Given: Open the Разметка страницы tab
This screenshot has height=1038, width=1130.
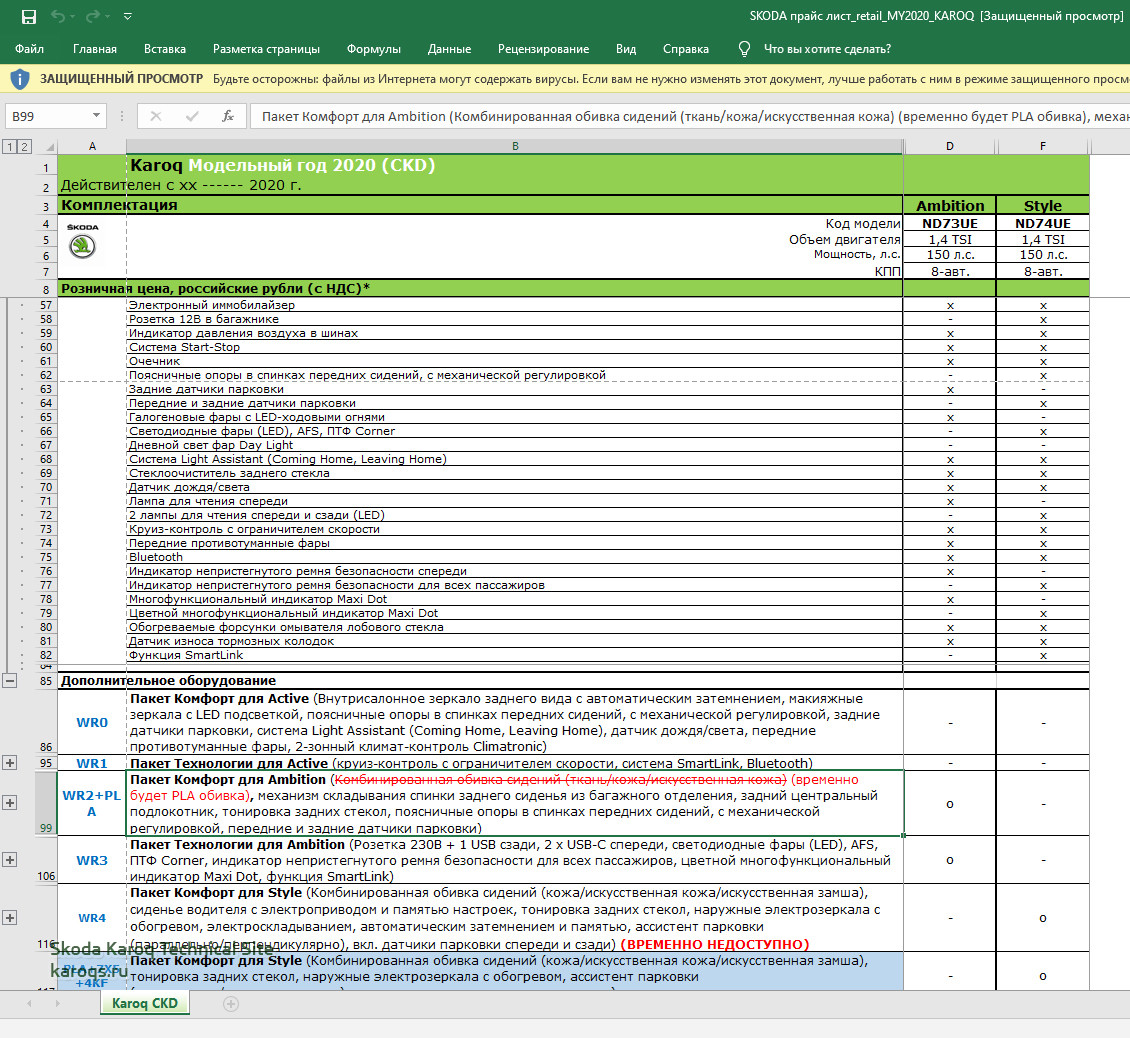Looking at the screenshot, I should (266, 49).
